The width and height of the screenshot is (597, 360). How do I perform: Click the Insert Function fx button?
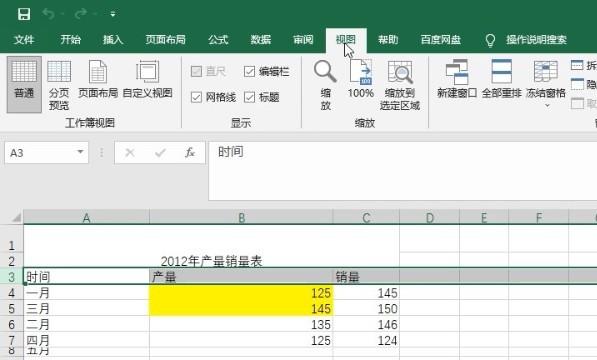(190, 153)
